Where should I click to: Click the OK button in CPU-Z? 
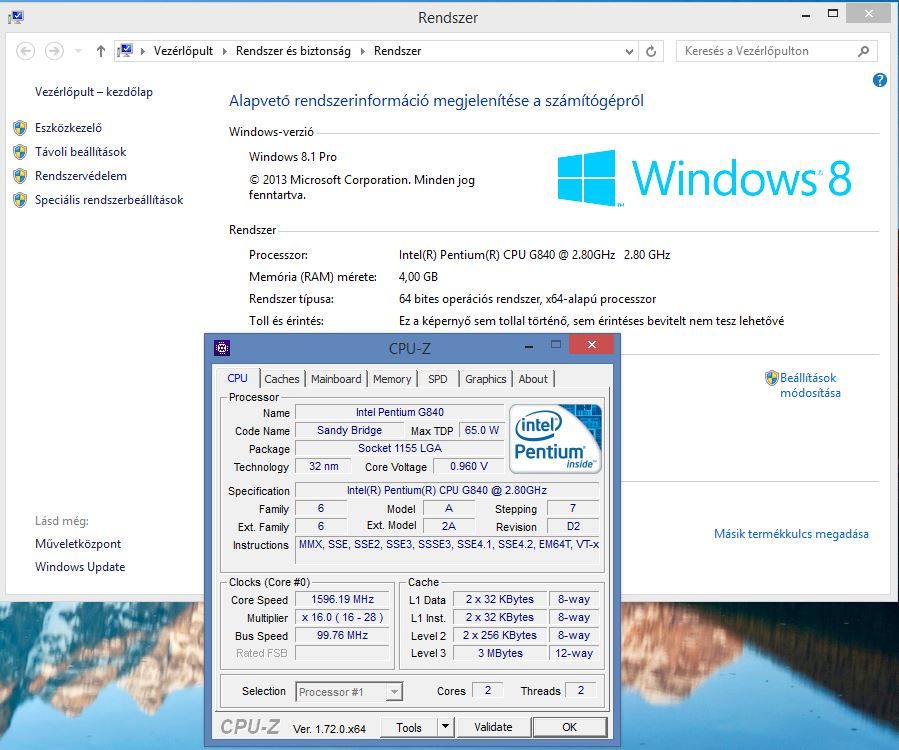pyautogui.click(x=569, y=727)
